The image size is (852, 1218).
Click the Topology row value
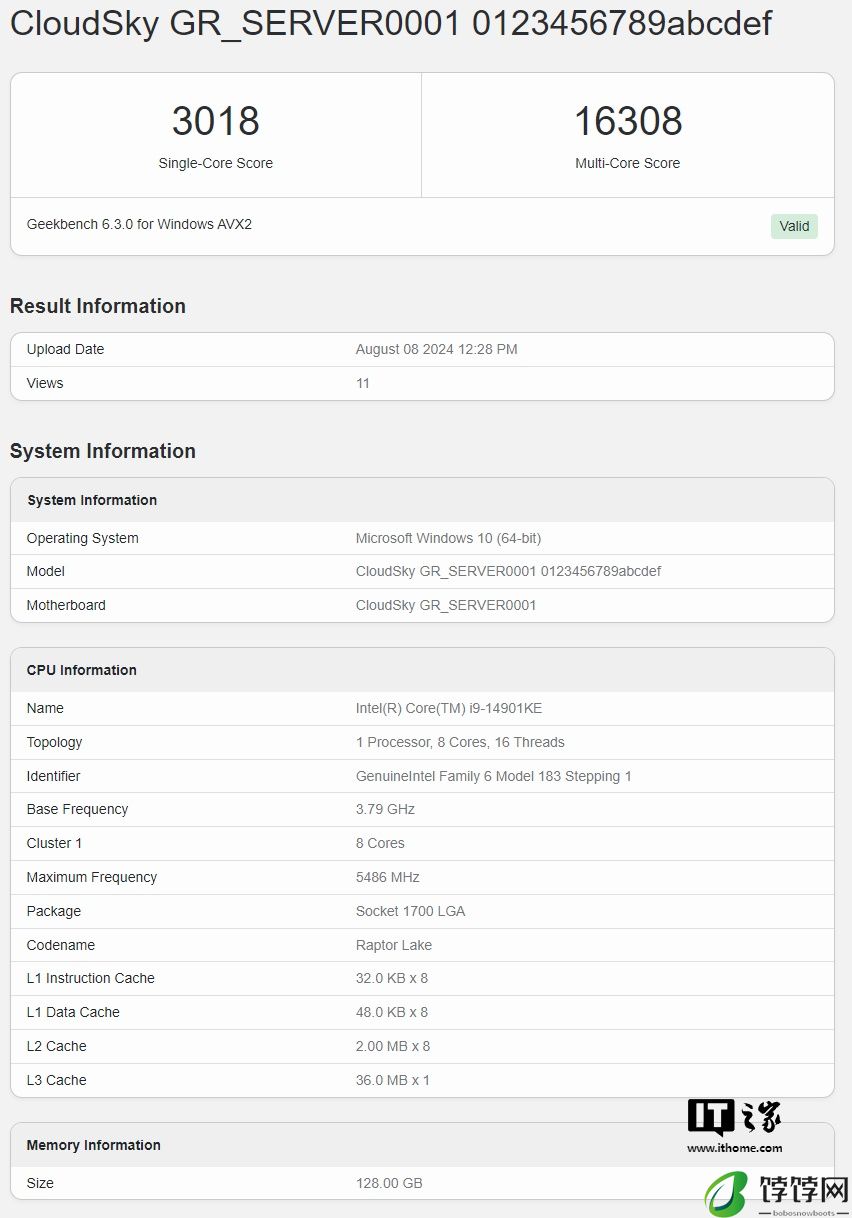pos(460,742)
